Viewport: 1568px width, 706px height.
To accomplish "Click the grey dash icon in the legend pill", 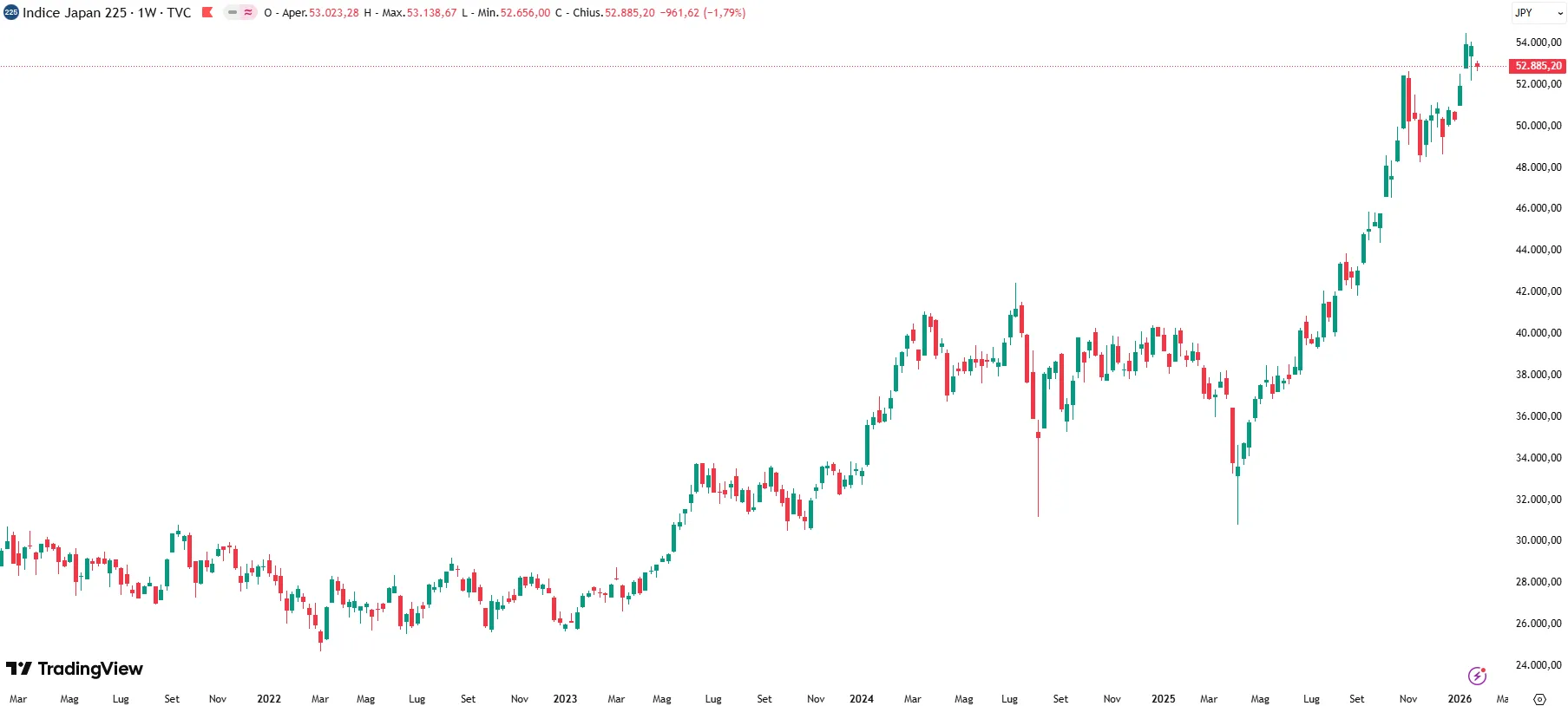I will [233, 13].
